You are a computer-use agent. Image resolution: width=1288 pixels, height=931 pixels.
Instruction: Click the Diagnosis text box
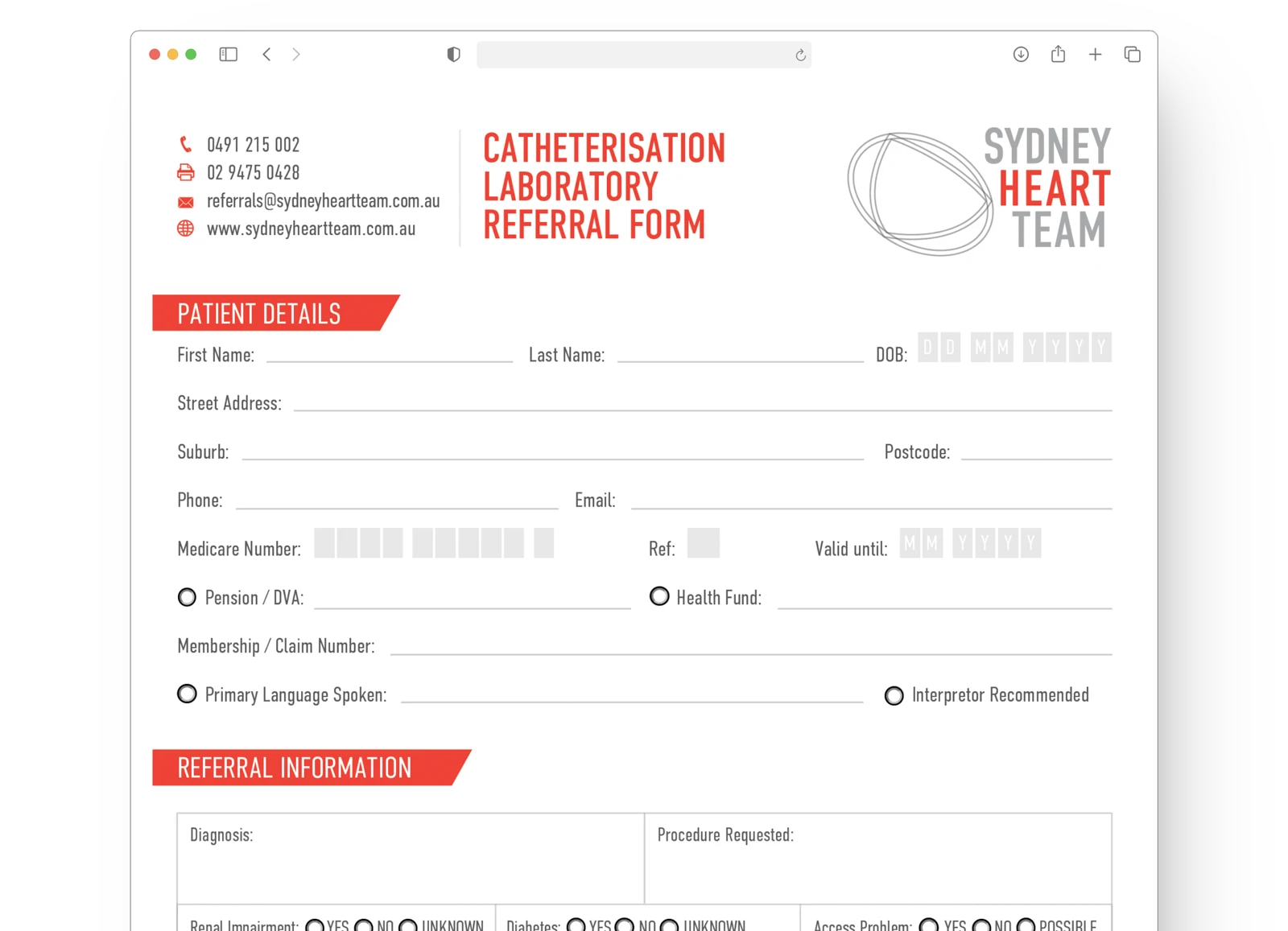tap(411, 859)
